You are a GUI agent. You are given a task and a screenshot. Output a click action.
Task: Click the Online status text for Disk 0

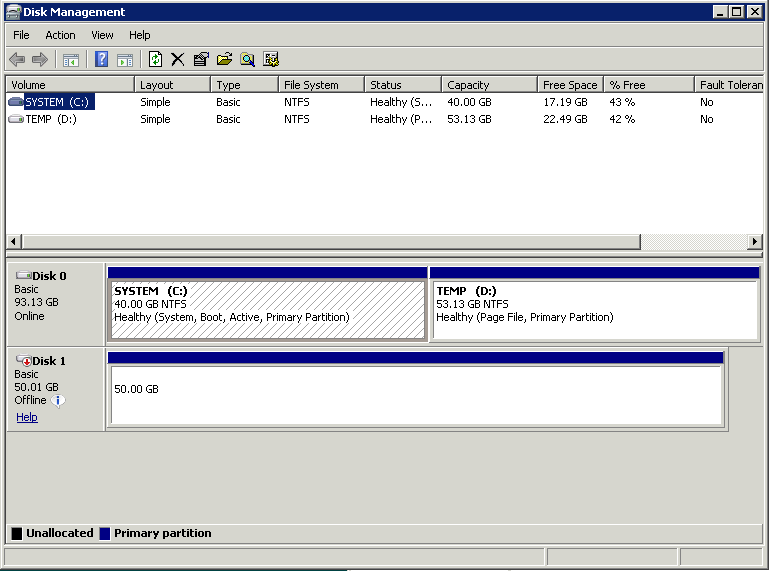29,316
